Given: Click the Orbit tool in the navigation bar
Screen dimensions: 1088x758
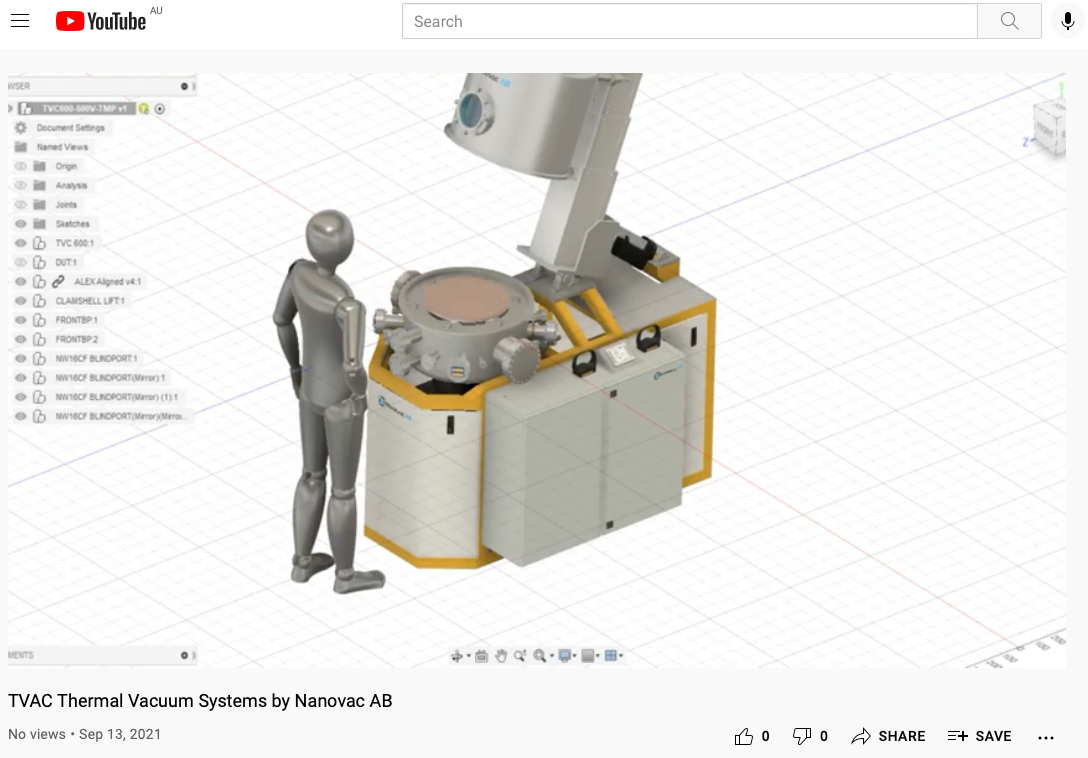Looking at the screenshot, I should (458, 656).
